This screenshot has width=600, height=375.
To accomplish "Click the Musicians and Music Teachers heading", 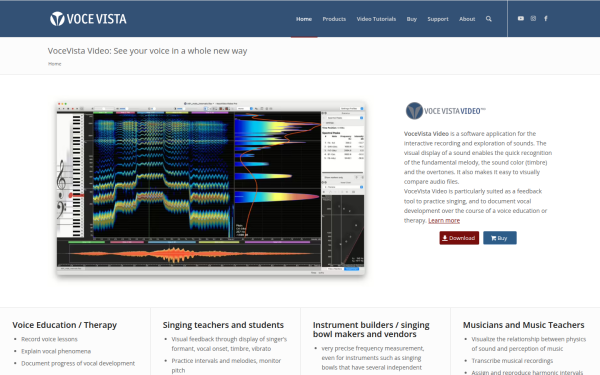I will (x=523, y=325).
